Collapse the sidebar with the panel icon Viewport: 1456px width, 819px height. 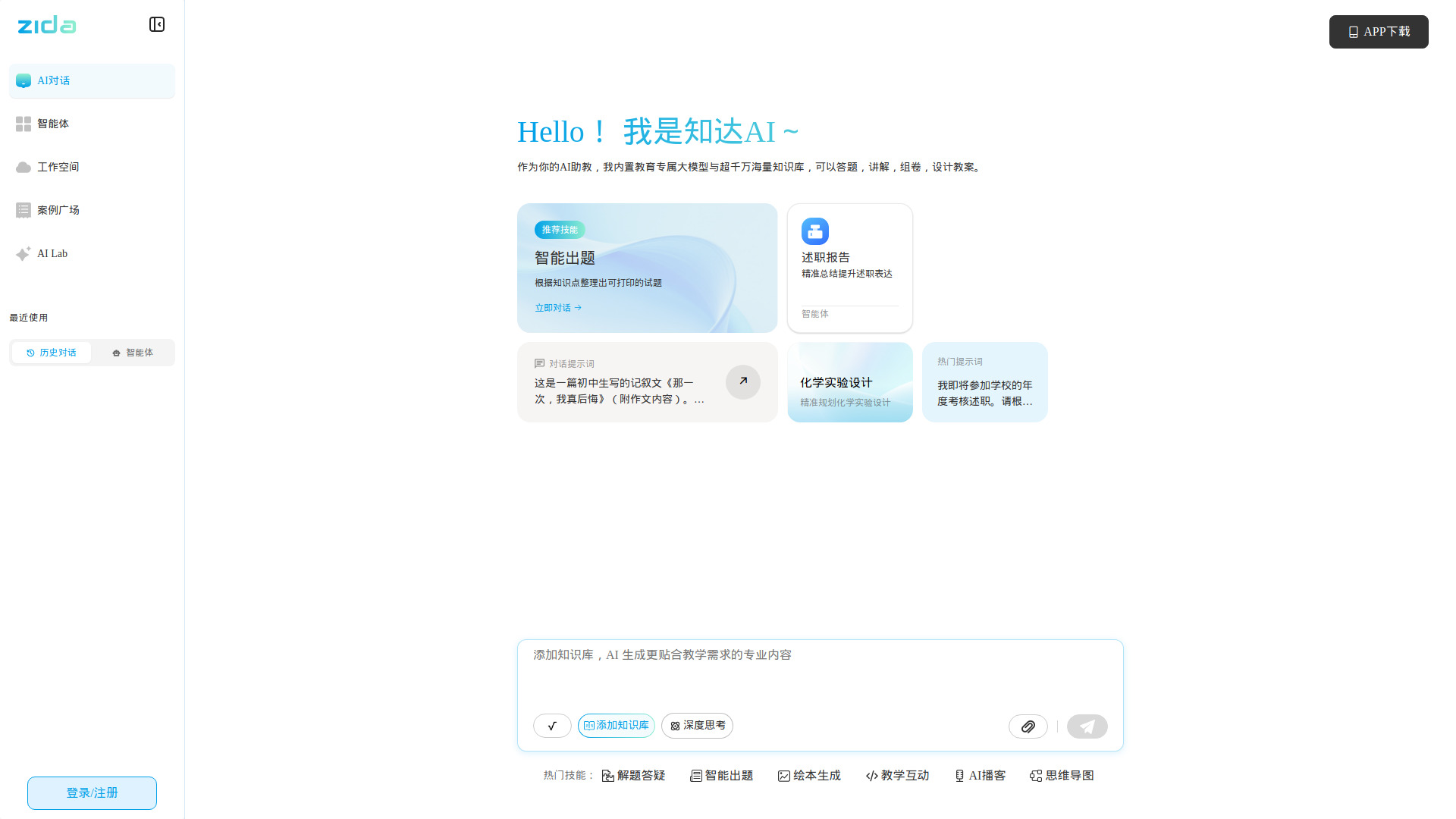coord(157,24)
